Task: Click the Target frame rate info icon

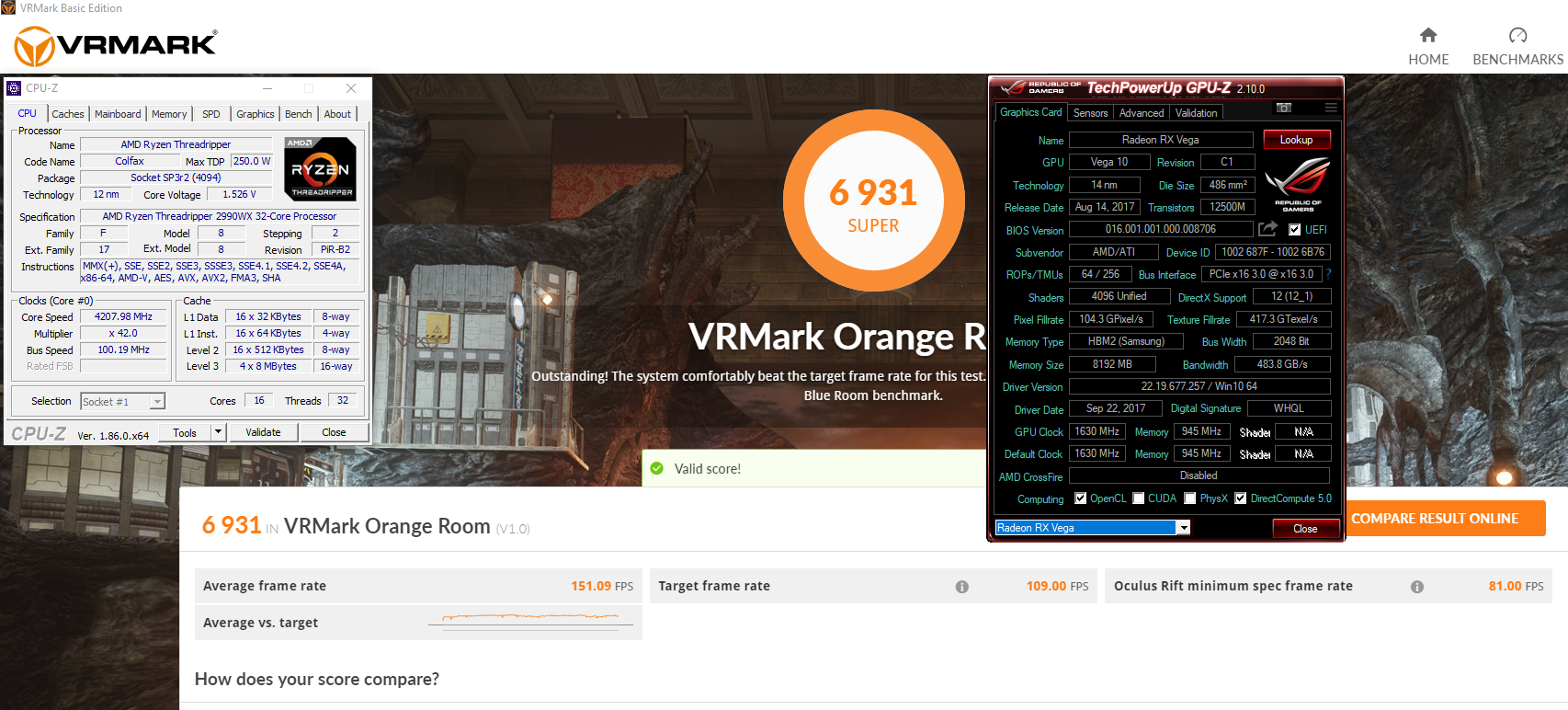Action: coord(962,587)
